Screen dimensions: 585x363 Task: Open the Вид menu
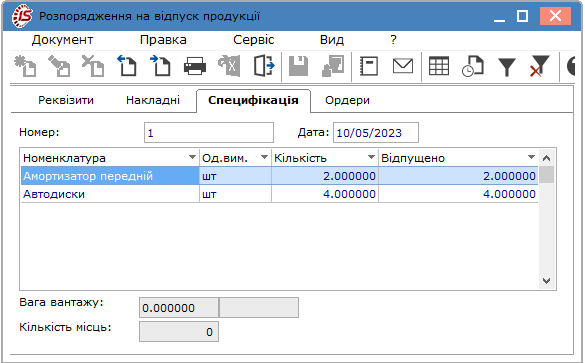[332, 40]
